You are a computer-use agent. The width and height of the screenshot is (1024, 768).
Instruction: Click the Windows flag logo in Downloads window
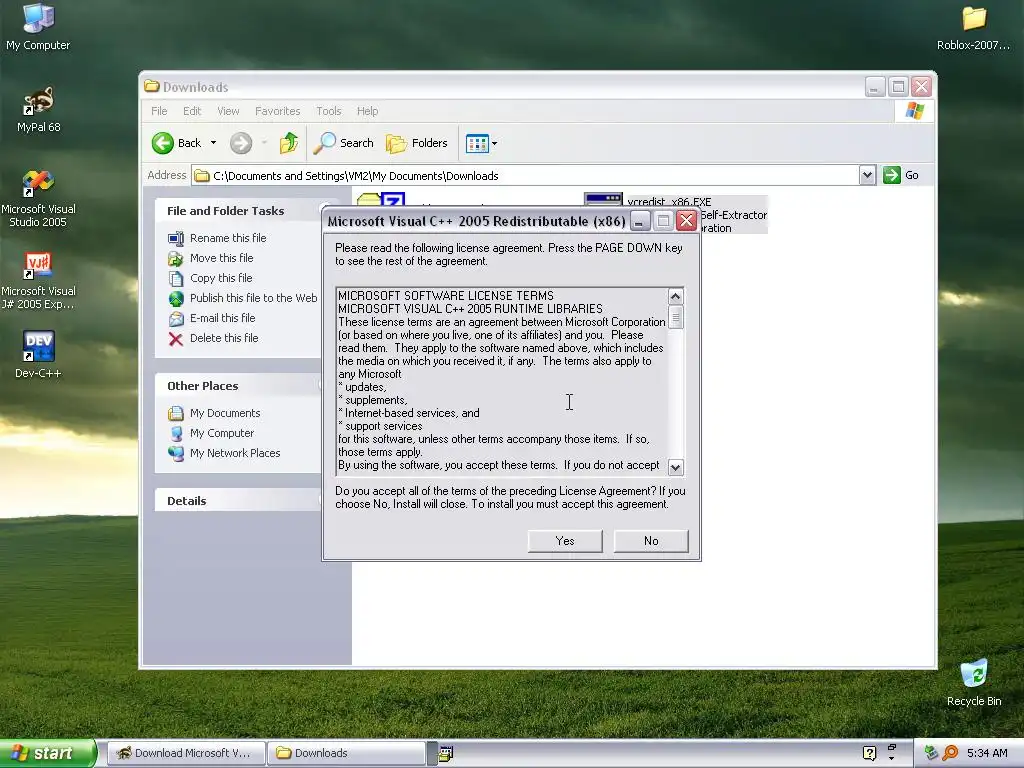[914, 111]
